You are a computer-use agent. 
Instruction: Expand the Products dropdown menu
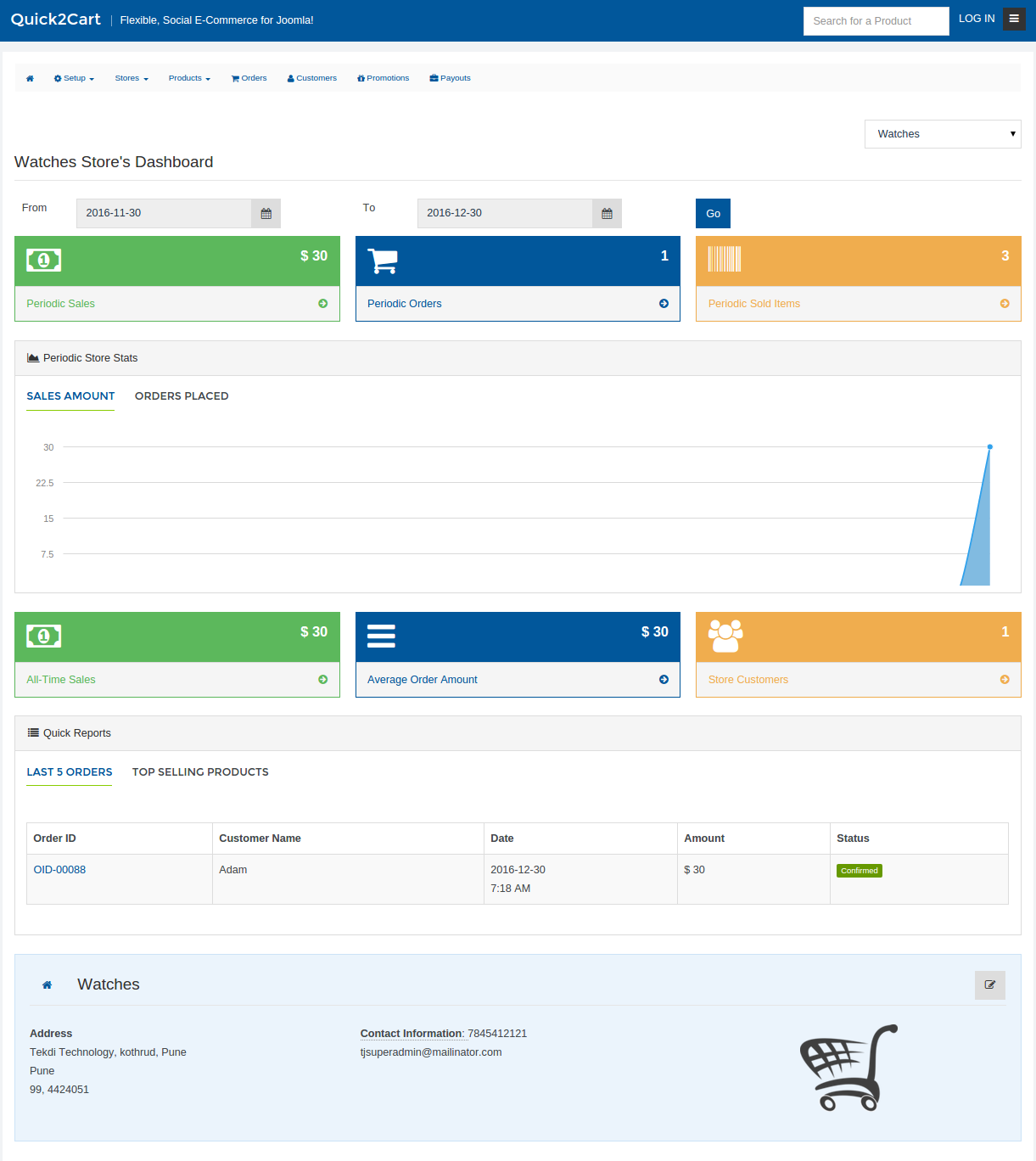tap(189, 78)
